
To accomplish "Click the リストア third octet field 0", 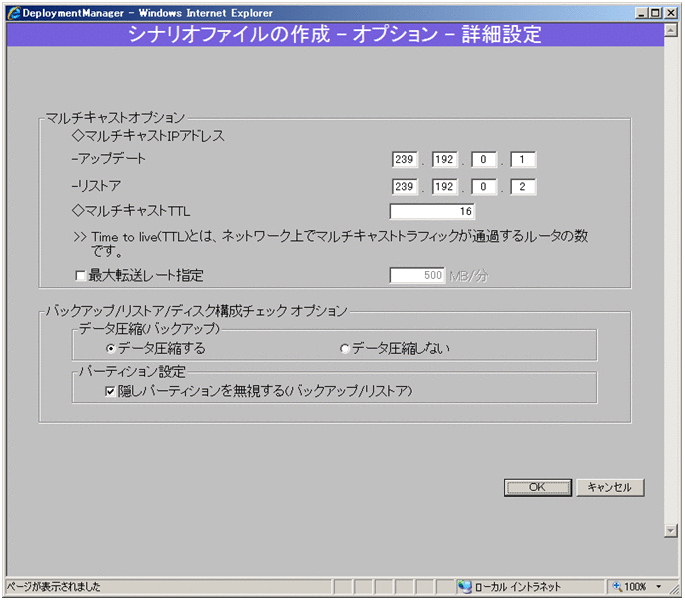I will point(484,187).
